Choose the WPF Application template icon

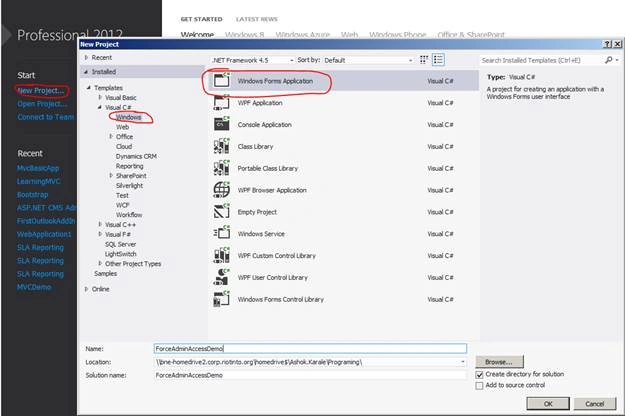click(221, 102)
